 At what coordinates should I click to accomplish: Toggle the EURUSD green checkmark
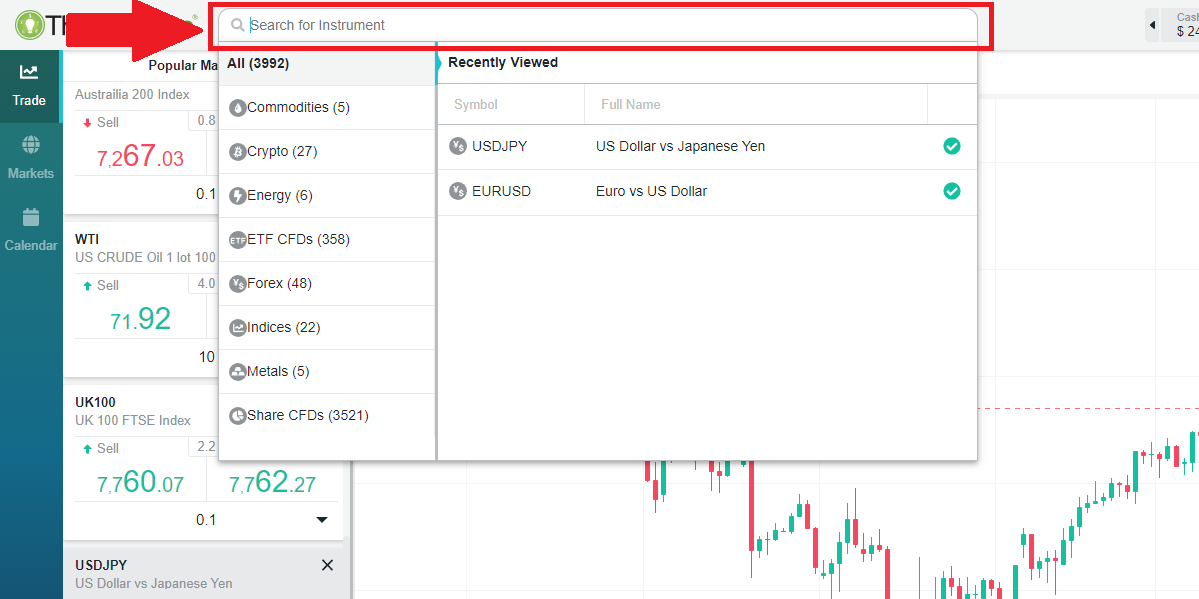[x=952, y=191]
